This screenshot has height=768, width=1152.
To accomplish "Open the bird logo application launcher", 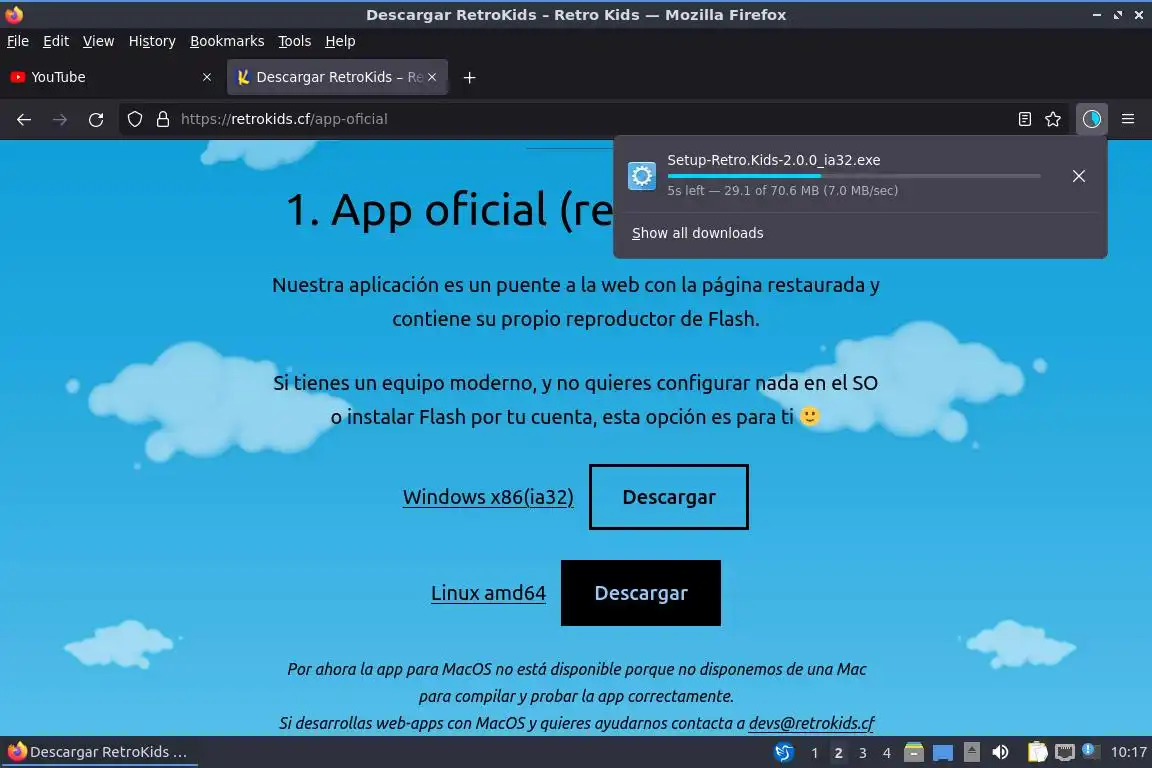I will tap(784, 753).
